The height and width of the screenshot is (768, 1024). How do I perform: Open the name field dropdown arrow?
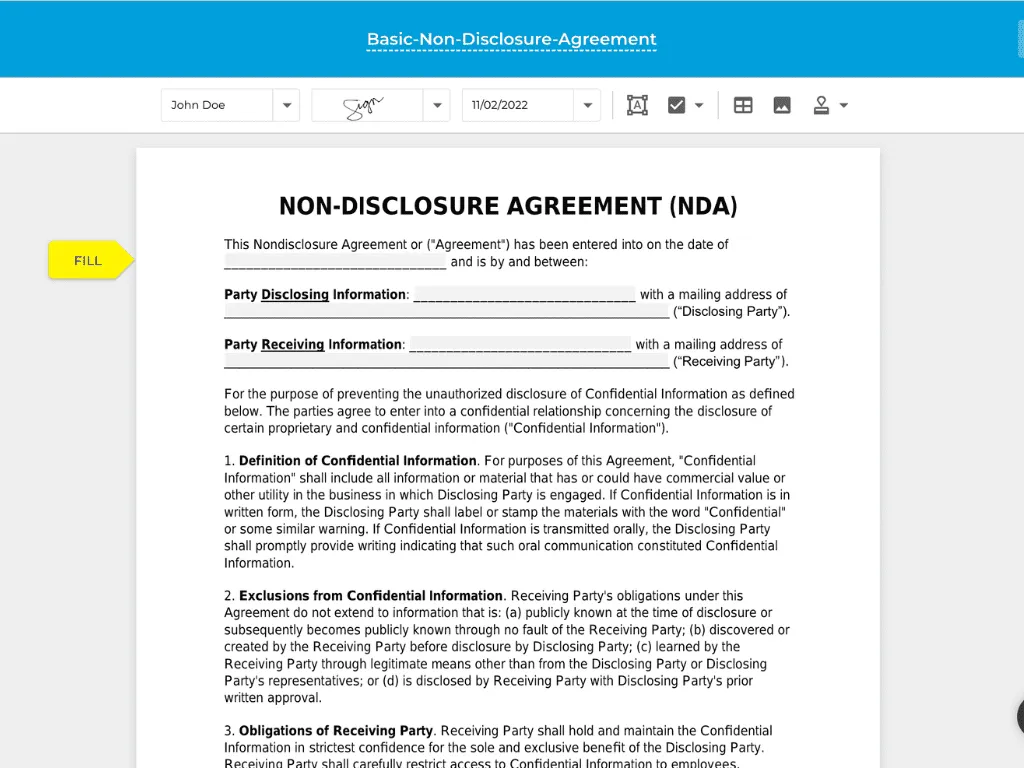tap(287, 104)
